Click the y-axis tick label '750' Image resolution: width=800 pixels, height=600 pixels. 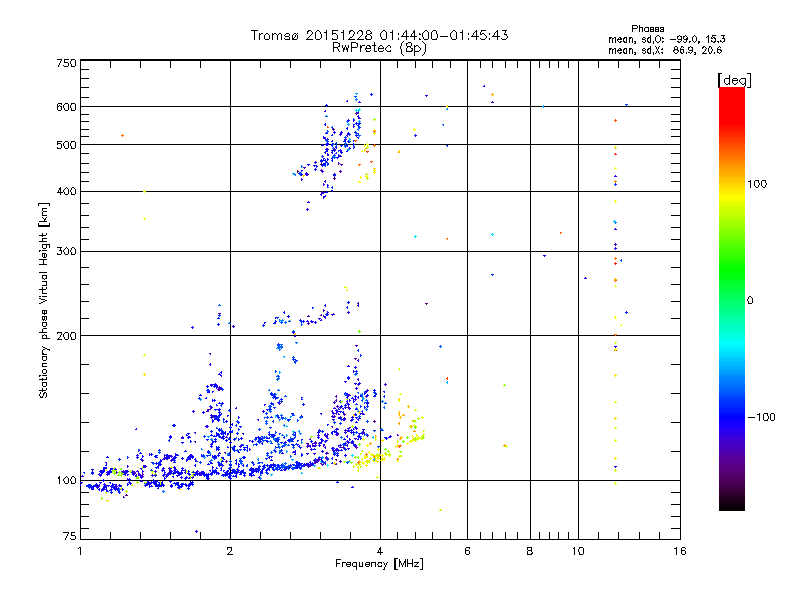tap(66, 63)
